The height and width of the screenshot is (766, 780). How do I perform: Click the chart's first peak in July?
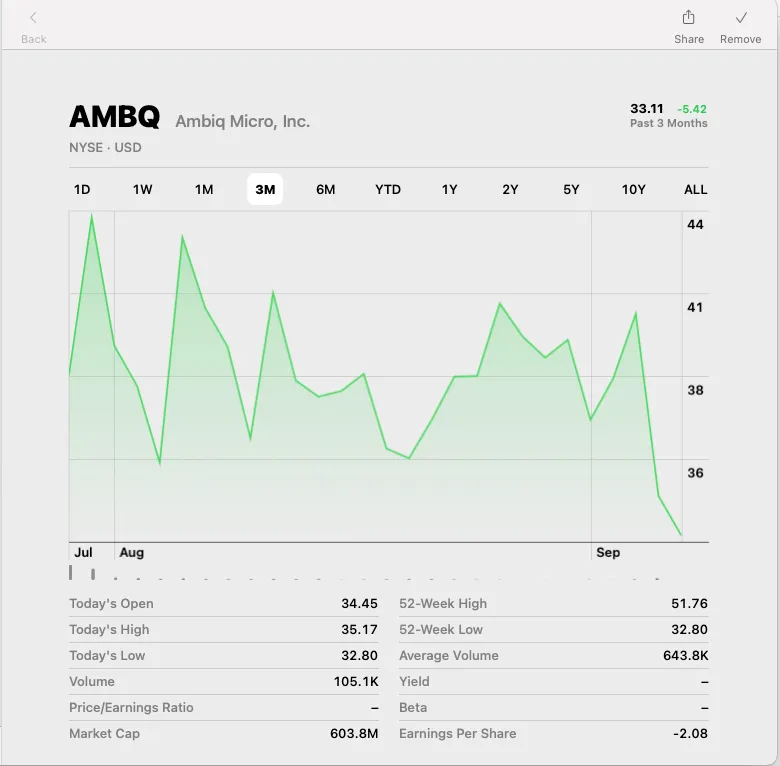click(x=92, y=216)
